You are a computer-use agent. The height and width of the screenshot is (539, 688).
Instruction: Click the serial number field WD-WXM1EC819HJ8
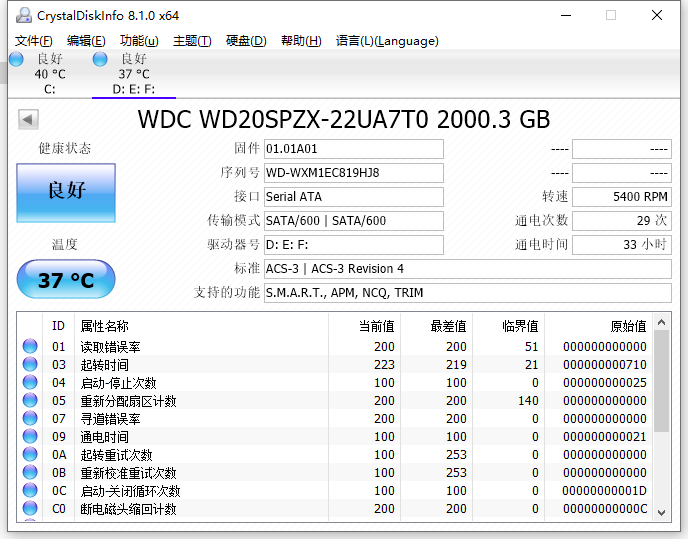coord(353,173)
